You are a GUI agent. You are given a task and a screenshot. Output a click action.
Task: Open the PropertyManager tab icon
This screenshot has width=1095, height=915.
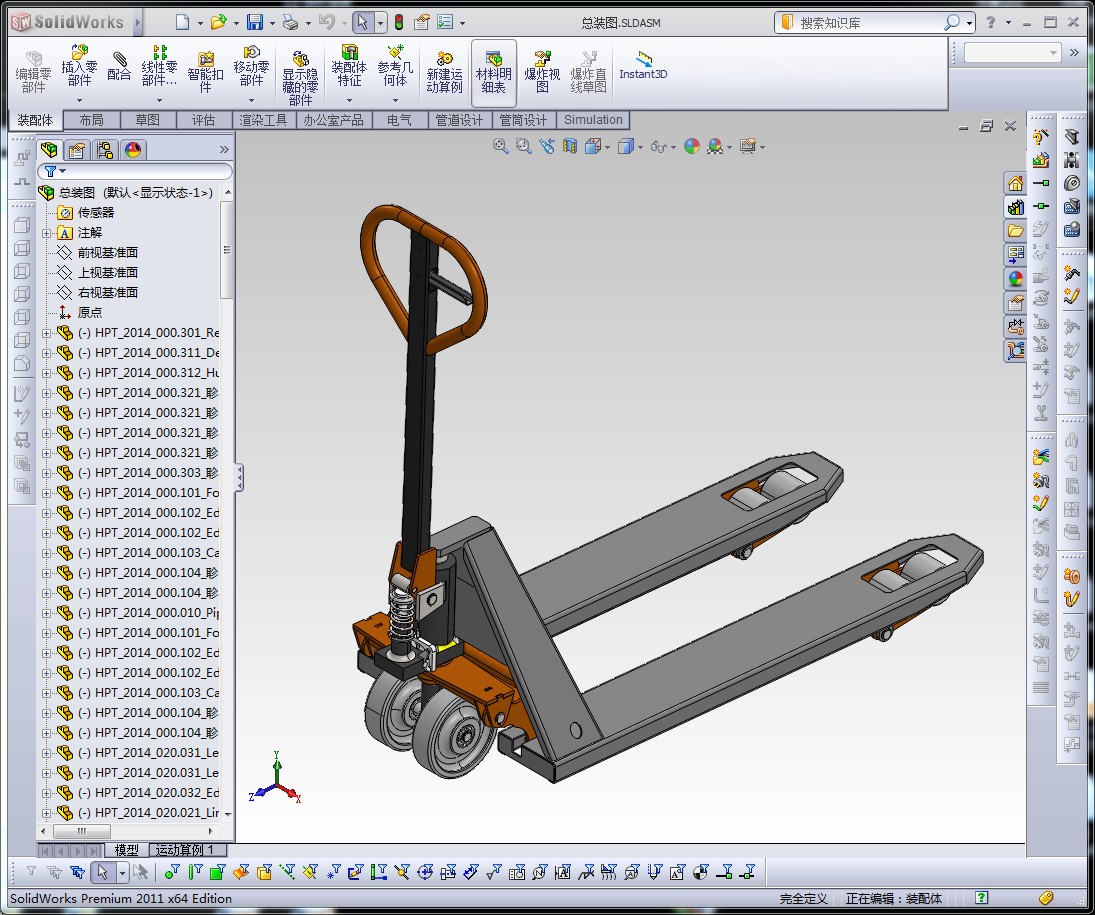coord(77,149)
